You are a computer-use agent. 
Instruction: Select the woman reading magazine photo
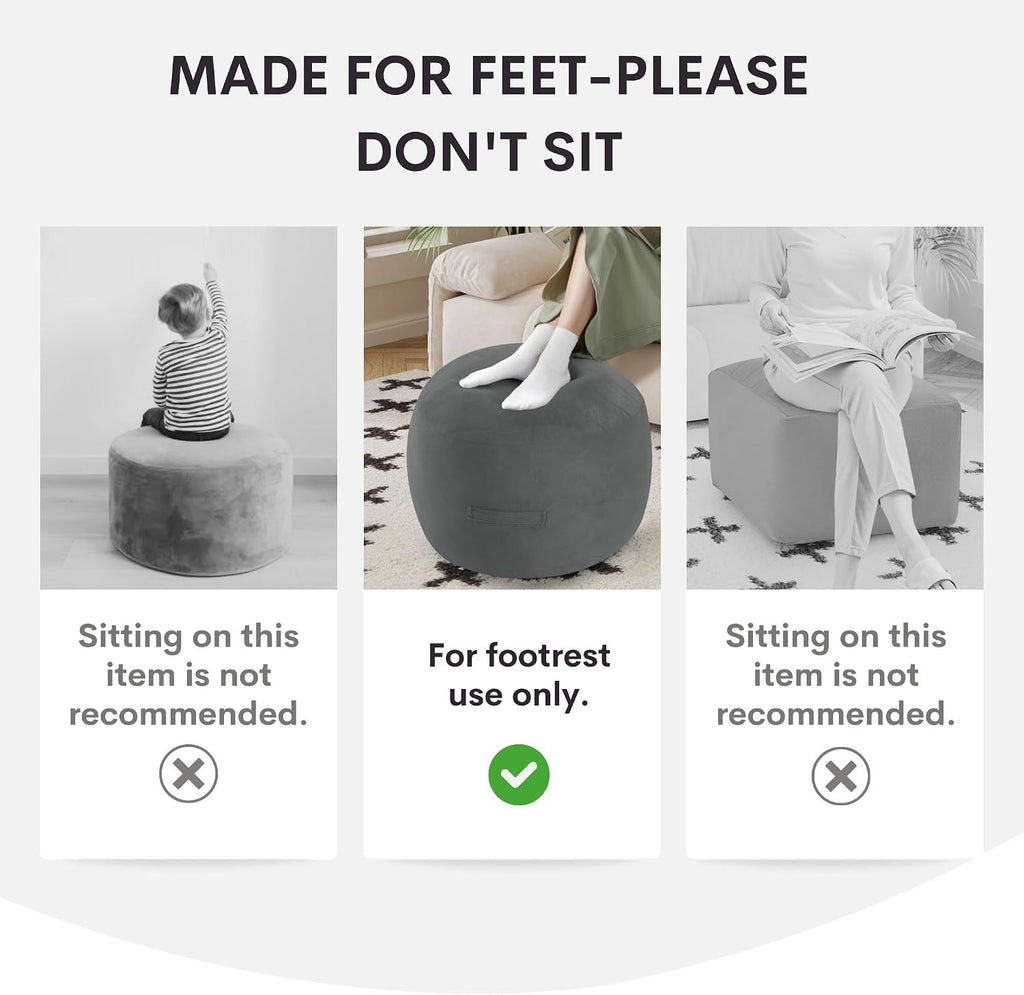point(835,407)
